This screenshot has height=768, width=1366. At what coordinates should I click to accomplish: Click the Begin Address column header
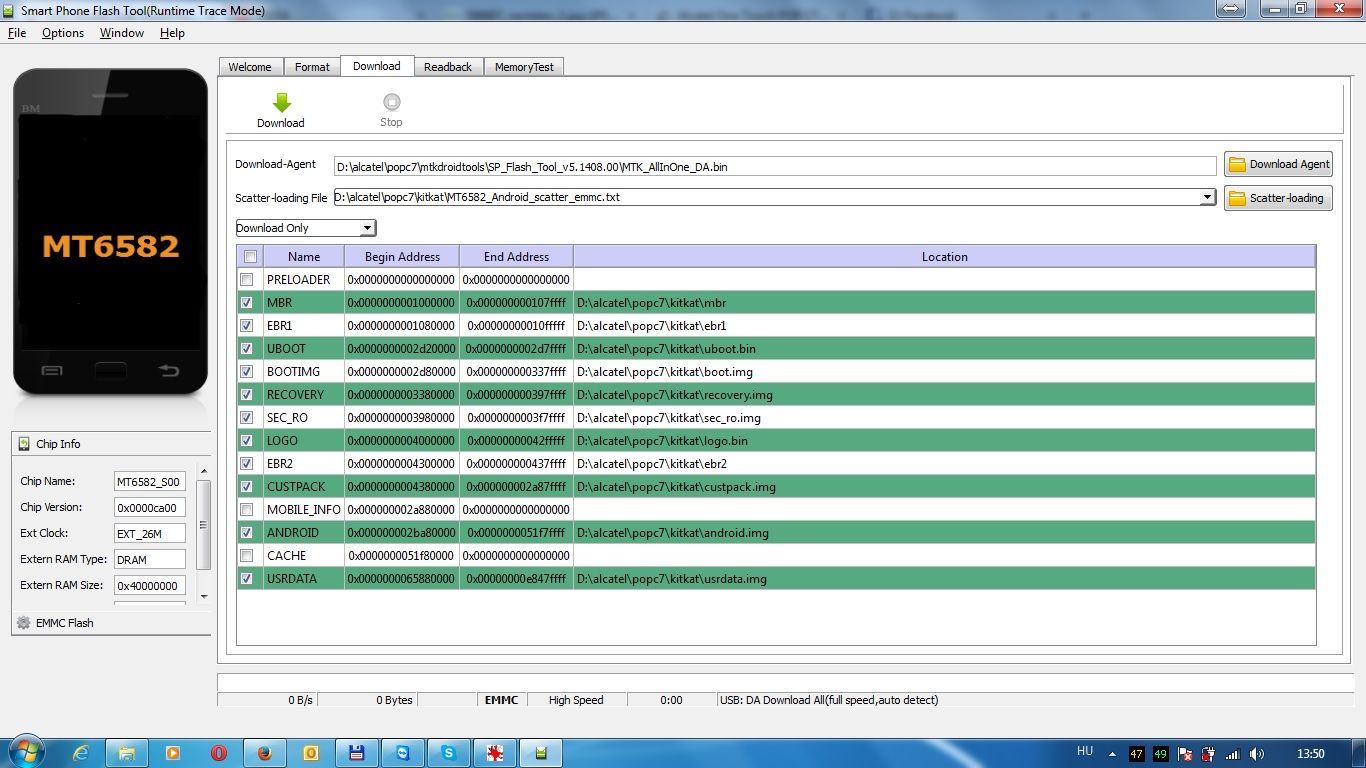402,257
